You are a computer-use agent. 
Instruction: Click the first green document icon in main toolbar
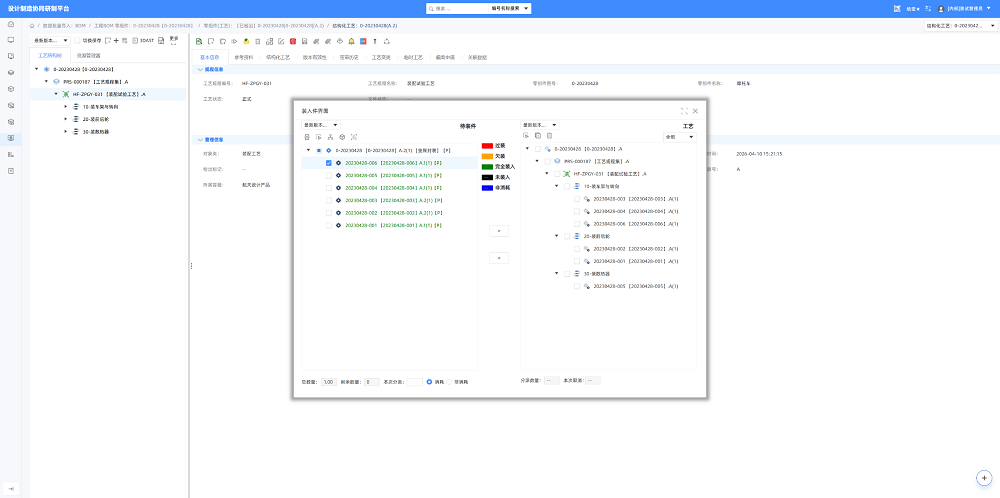click(199, 41)
